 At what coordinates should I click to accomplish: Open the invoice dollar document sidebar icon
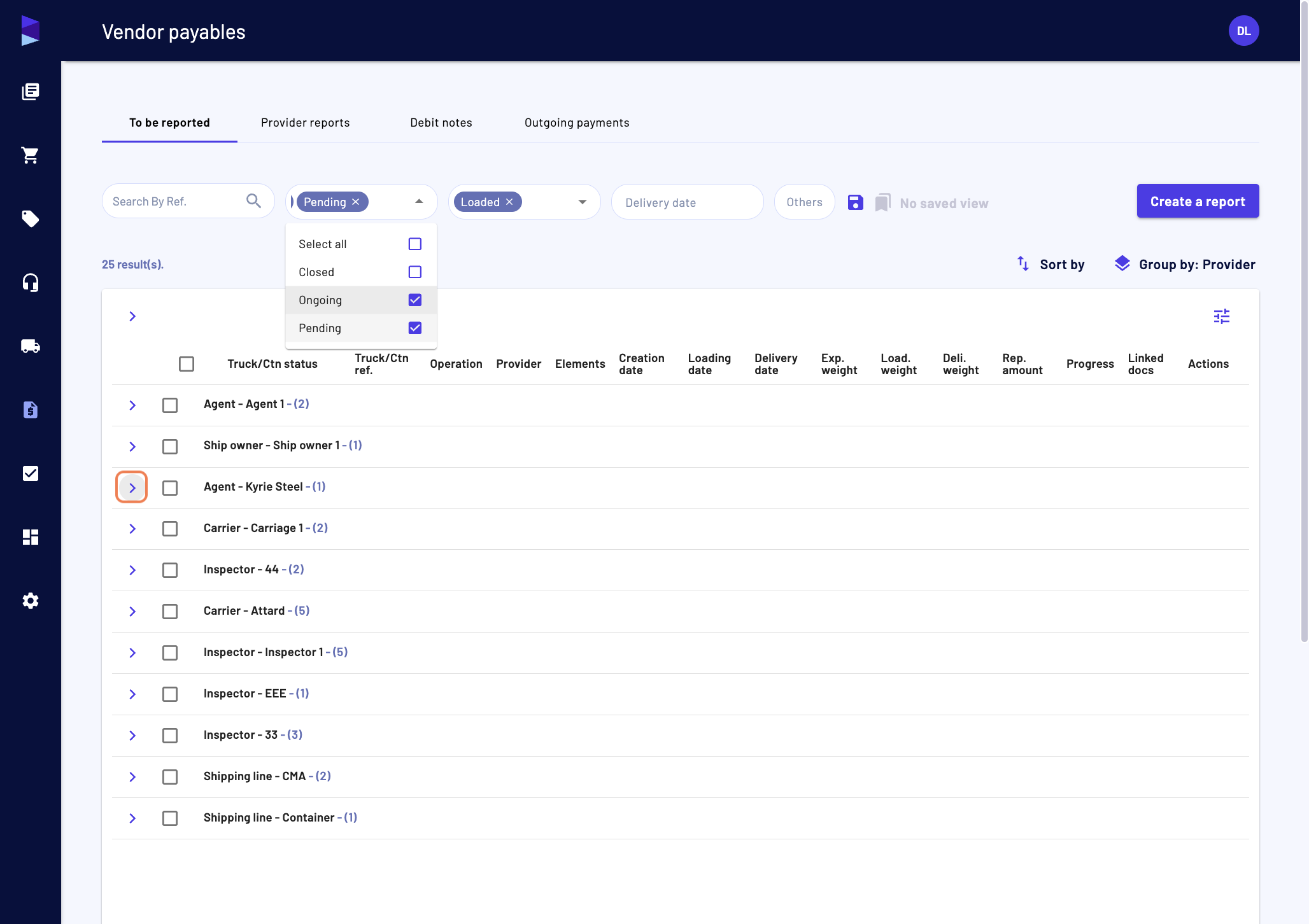[31, 410]
